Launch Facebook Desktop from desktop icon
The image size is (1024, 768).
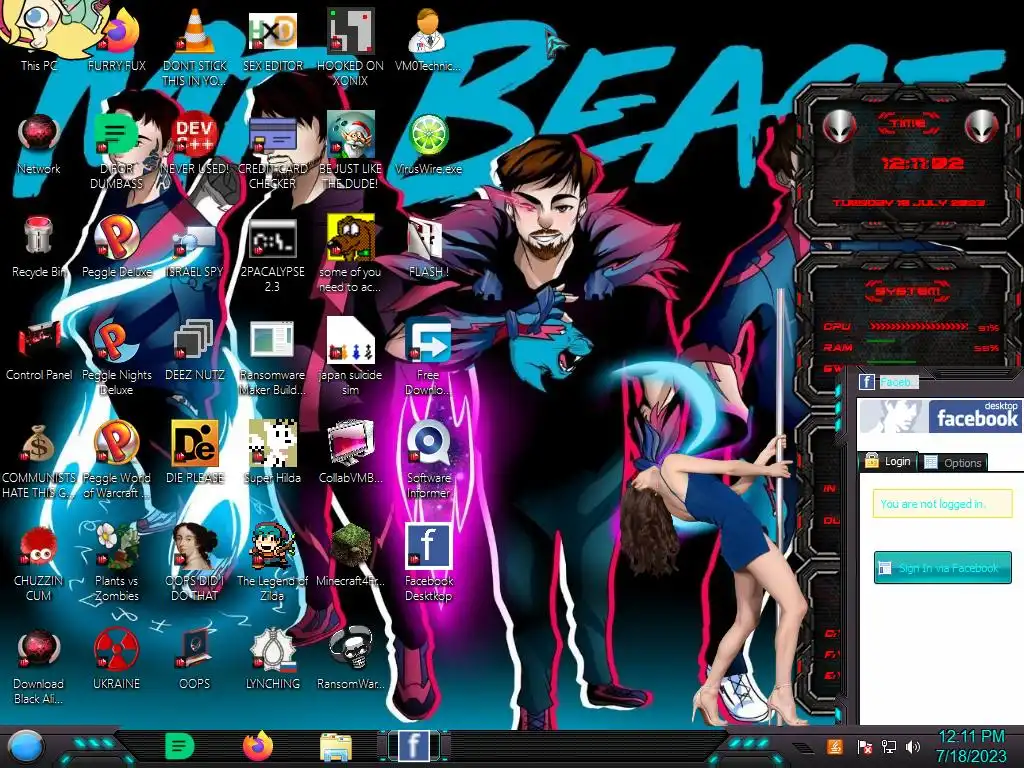[428, 562]
